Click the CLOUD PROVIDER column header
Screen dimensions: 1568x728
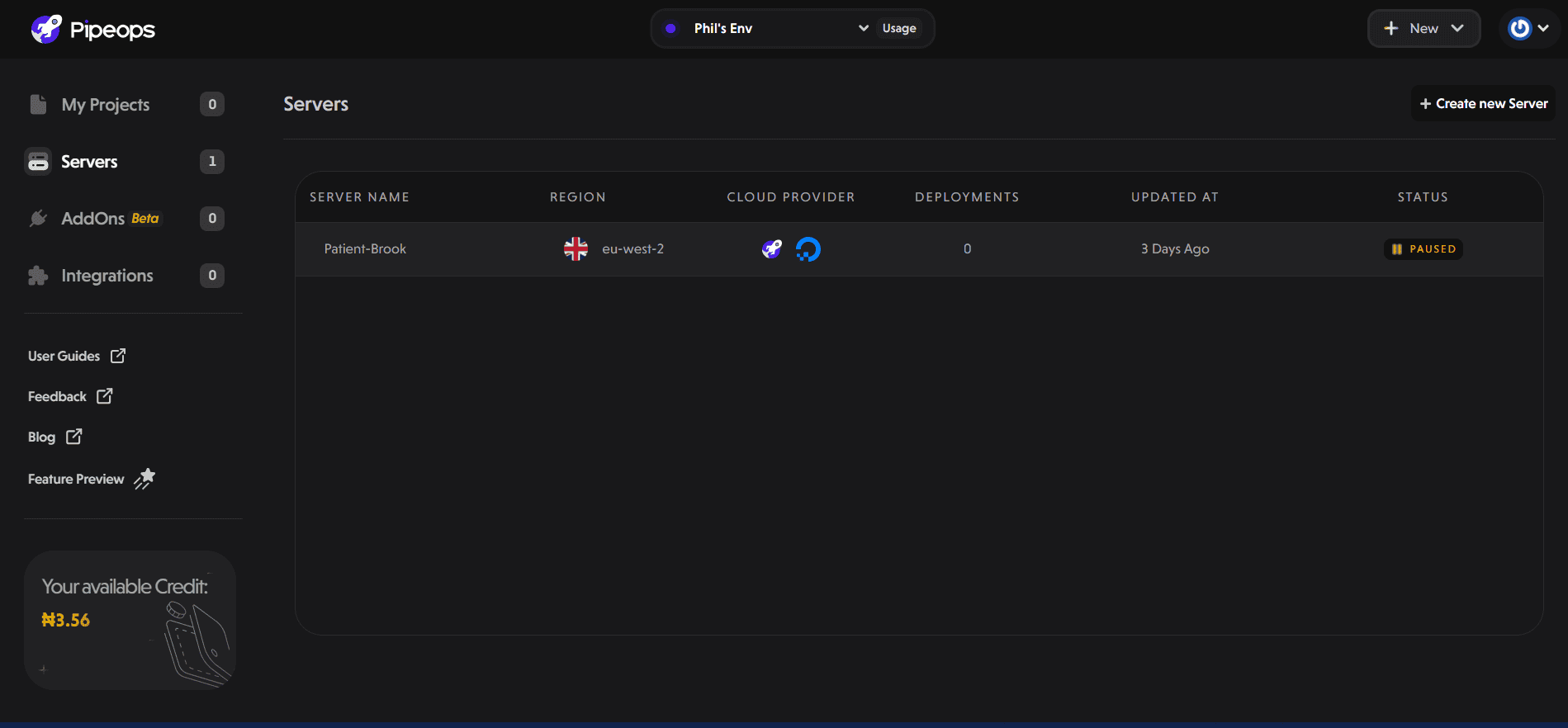coord(791,196)
